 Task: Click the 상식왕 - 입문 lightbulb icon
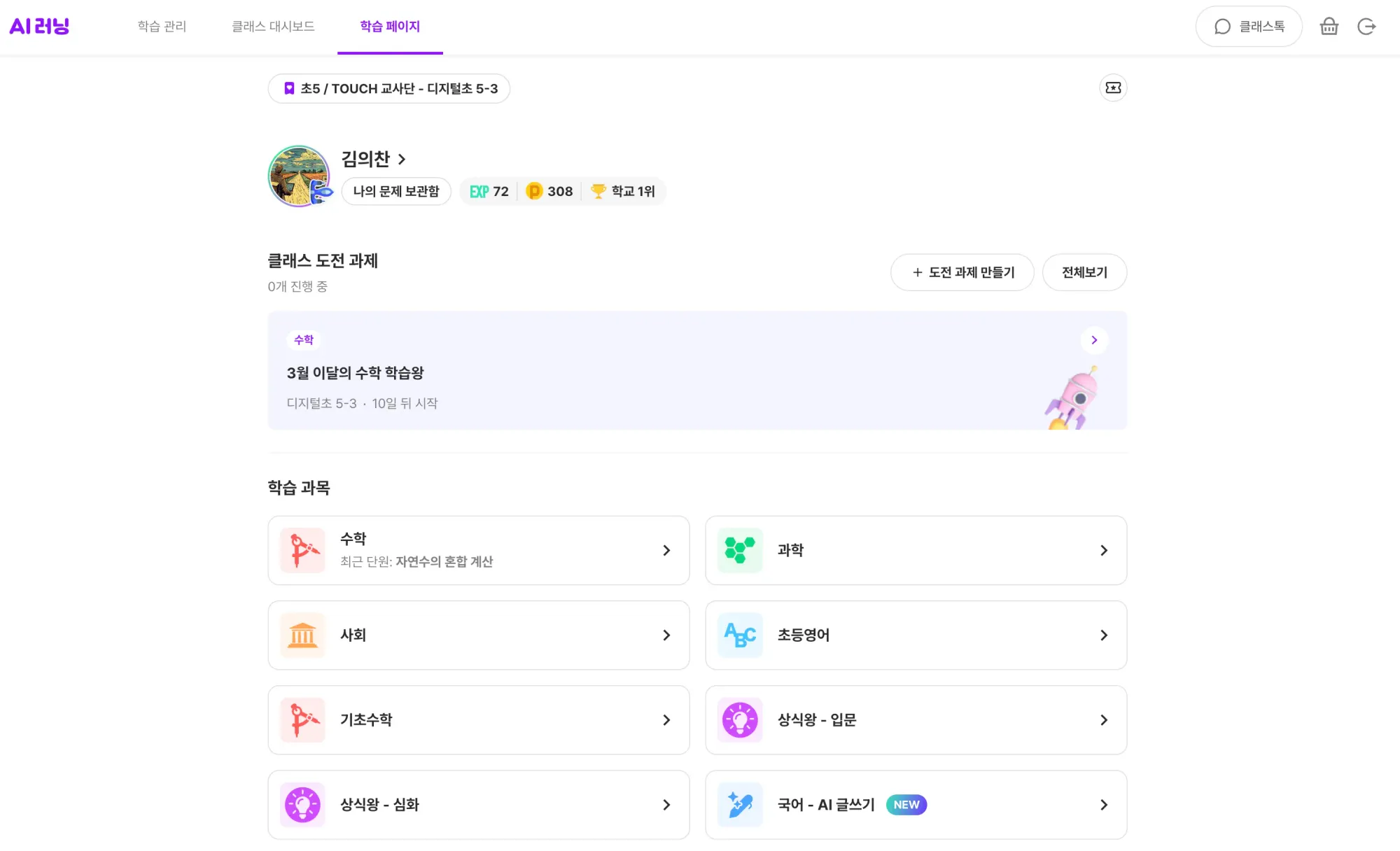(739, 719)
